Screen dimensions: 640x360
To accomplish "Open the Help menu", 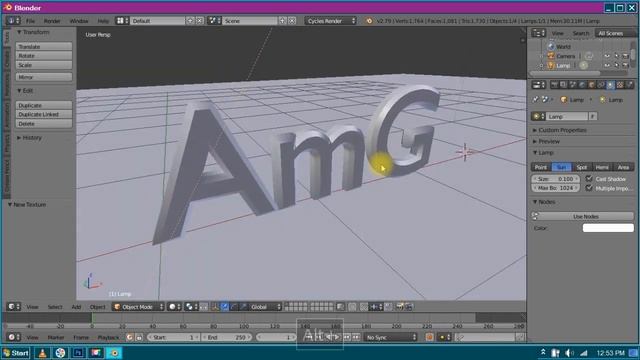I will pos(103,21).
